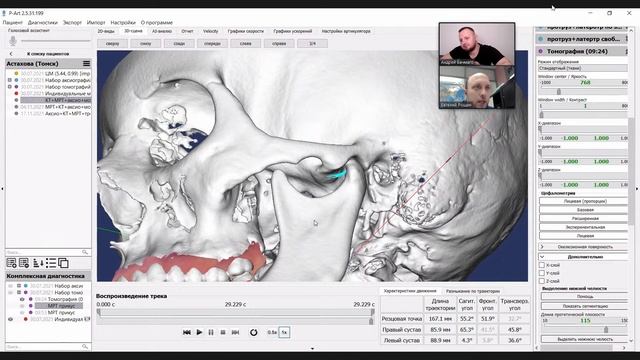Click the copy/duplicate windows icon
Viewport: 640px width, 360px height.
tap(63, 263)
